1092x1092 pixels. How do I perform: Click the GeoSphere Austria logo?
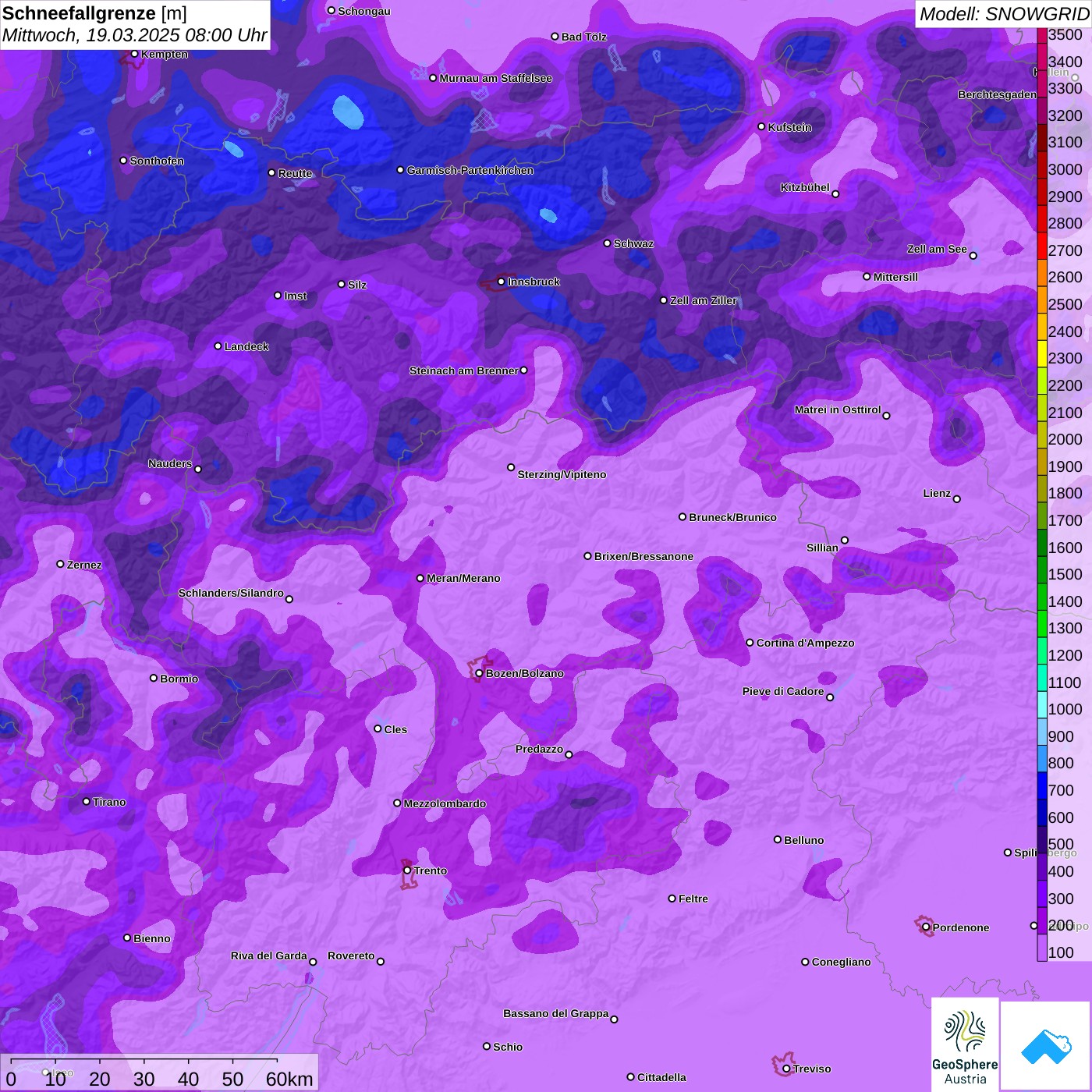pyautogui.click(x=965, y=1045)
